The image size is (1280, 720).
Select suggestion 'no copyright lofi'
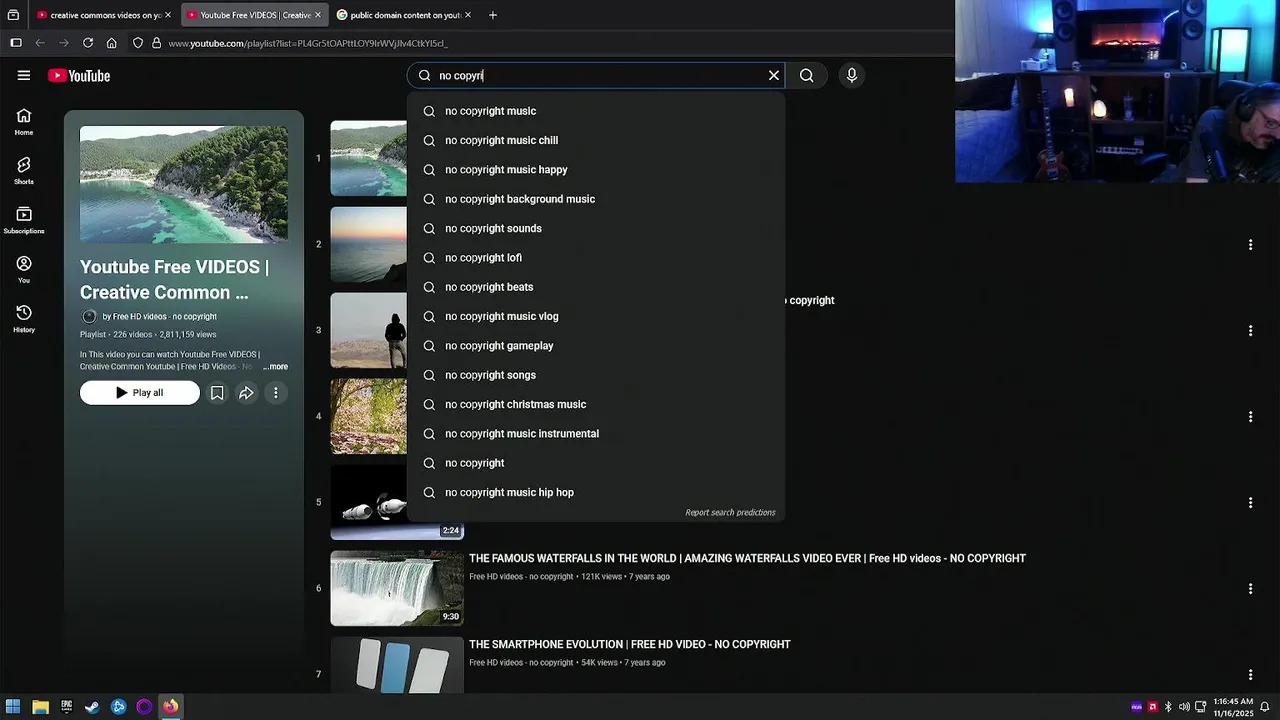click(596, 258)
